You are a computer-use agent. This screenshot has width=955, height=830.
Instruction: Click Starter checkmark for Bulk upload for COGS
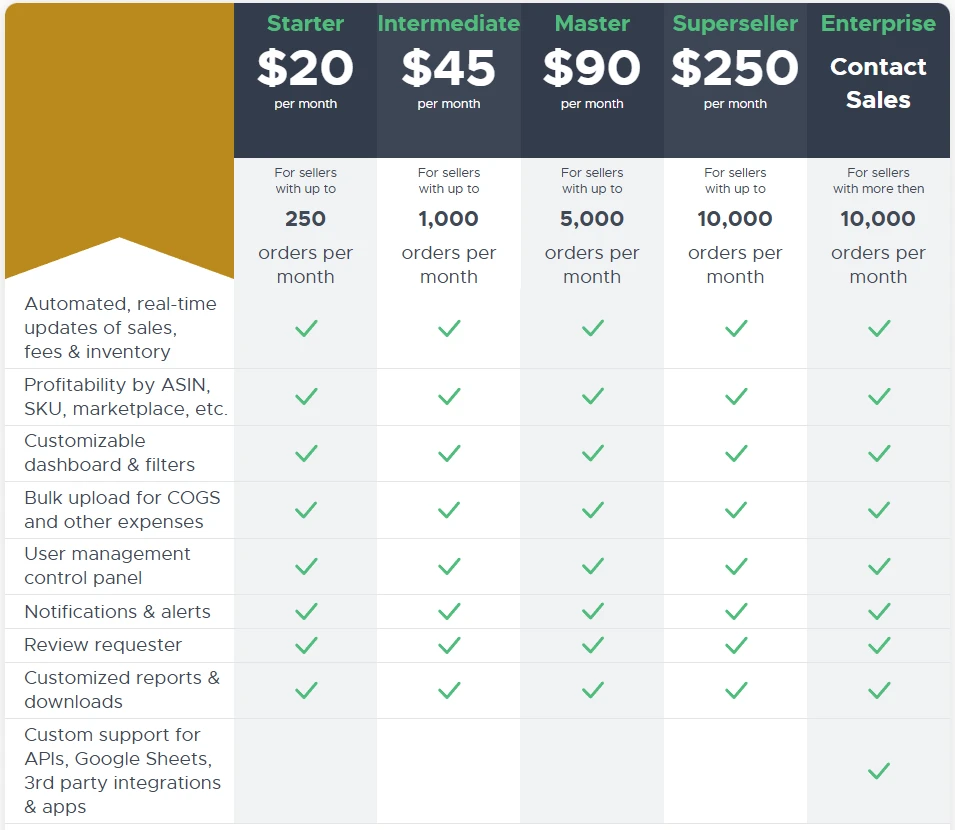point(306,510)
